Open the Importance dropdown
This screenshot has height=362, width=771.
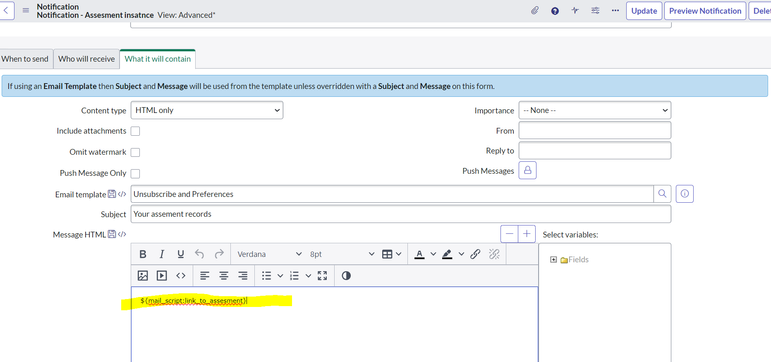[595, 110]
